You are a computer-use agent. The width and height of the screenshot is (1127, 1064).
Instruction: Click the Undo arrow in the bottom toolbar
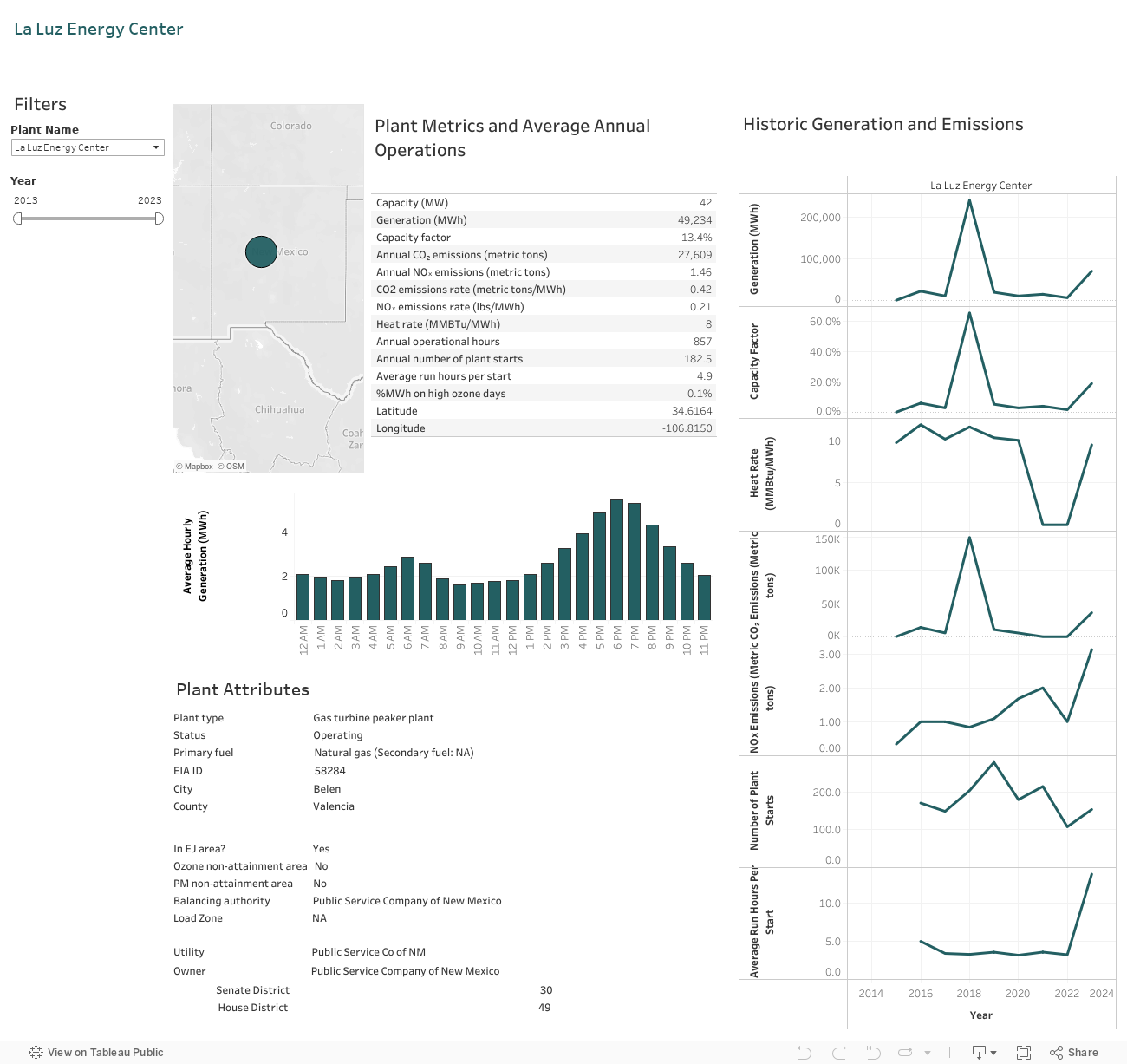(x=805, y=1053)
